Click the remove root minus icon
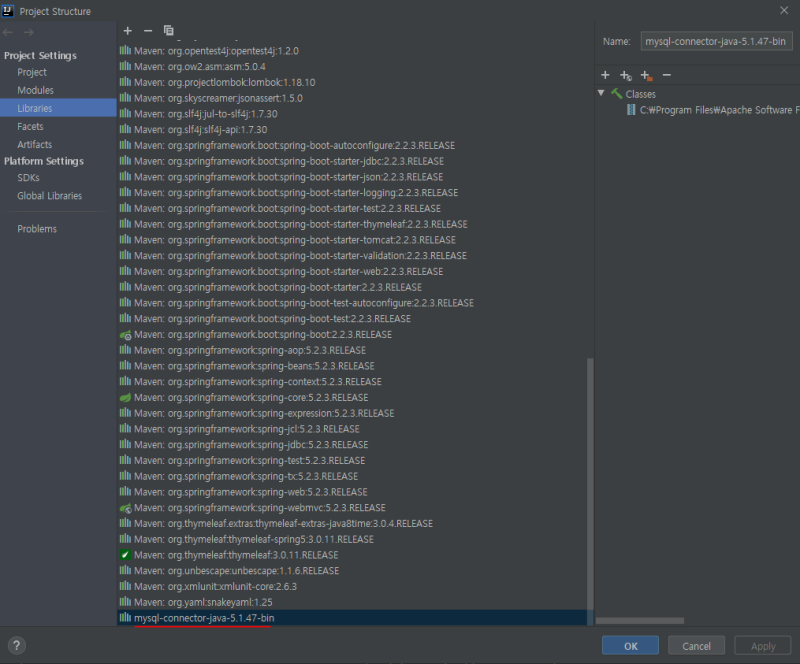This screenshot has height=664, width=800. (x=667, y=75)
